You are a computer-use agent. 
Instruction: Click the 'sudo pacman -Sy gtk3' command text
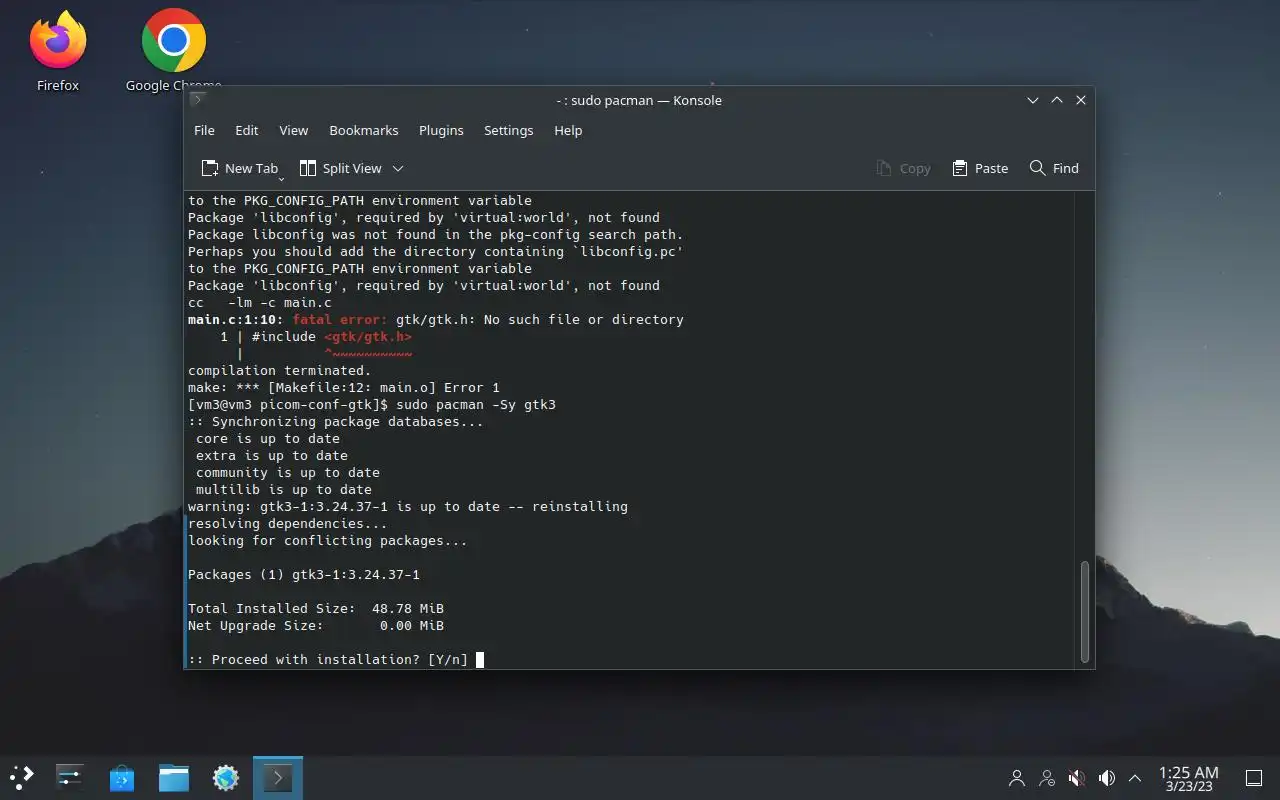[476, 404]
